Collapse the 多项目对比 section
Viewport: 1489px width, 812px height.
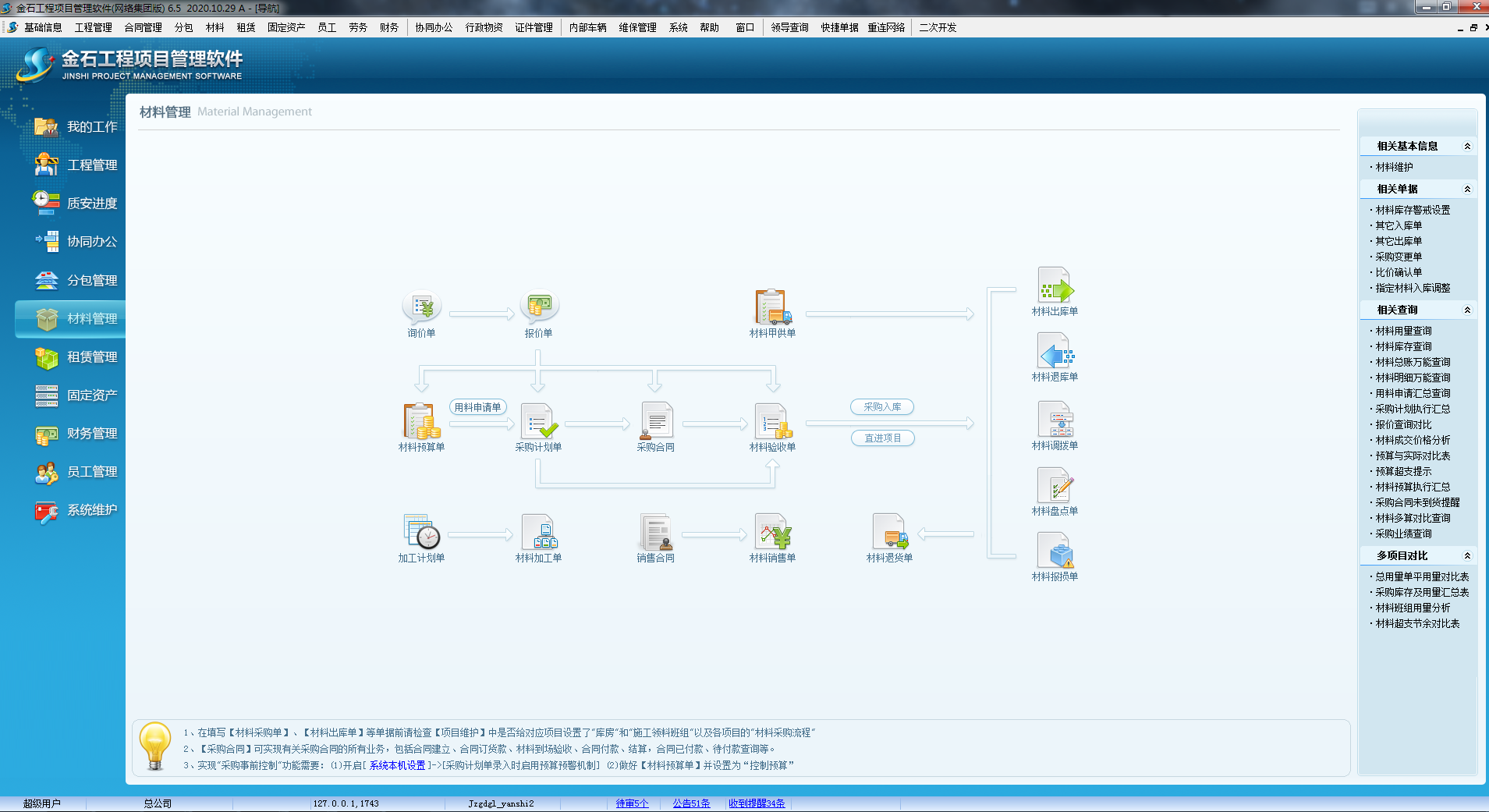pos(1466,556)
